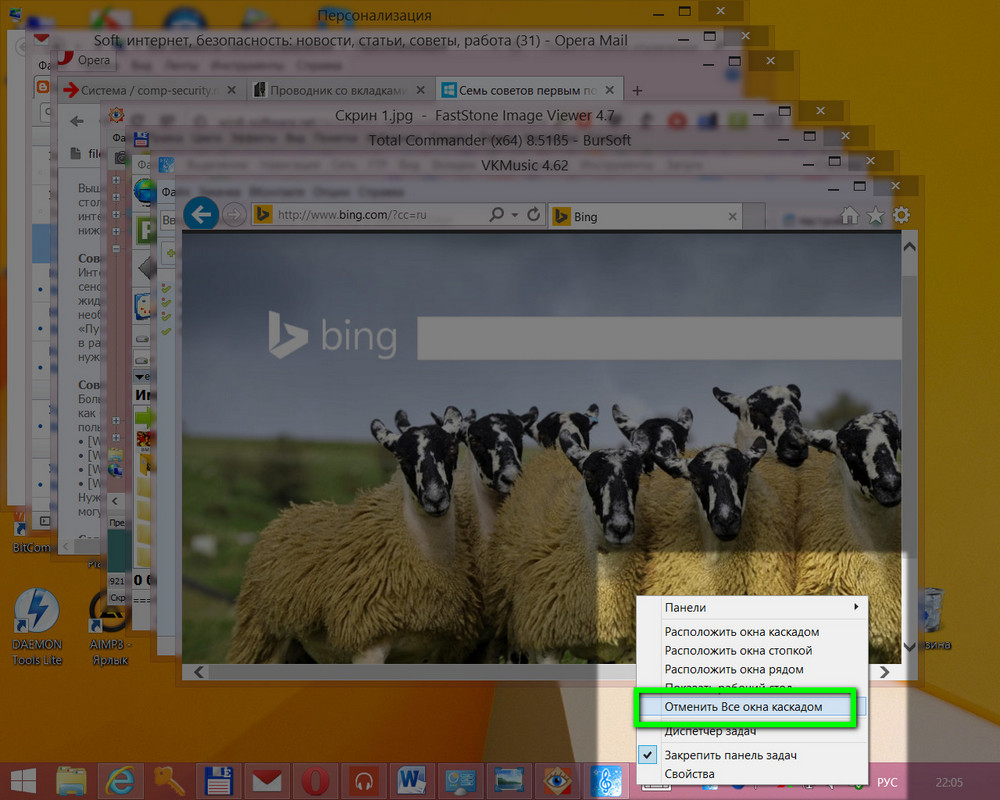Click the Start button on the taskbar
The image size is (1000, 800).
point(23,781)
